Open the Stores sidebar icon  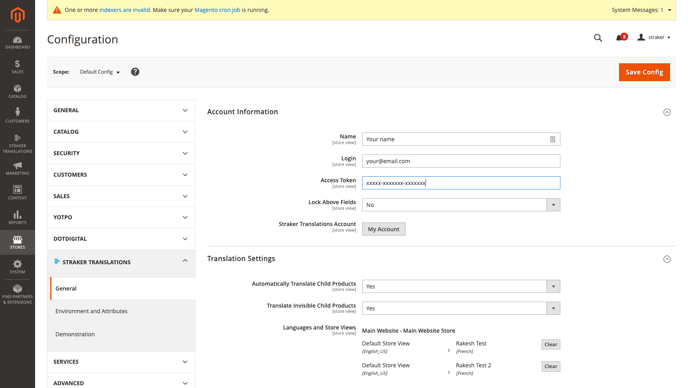pos(17,242)
